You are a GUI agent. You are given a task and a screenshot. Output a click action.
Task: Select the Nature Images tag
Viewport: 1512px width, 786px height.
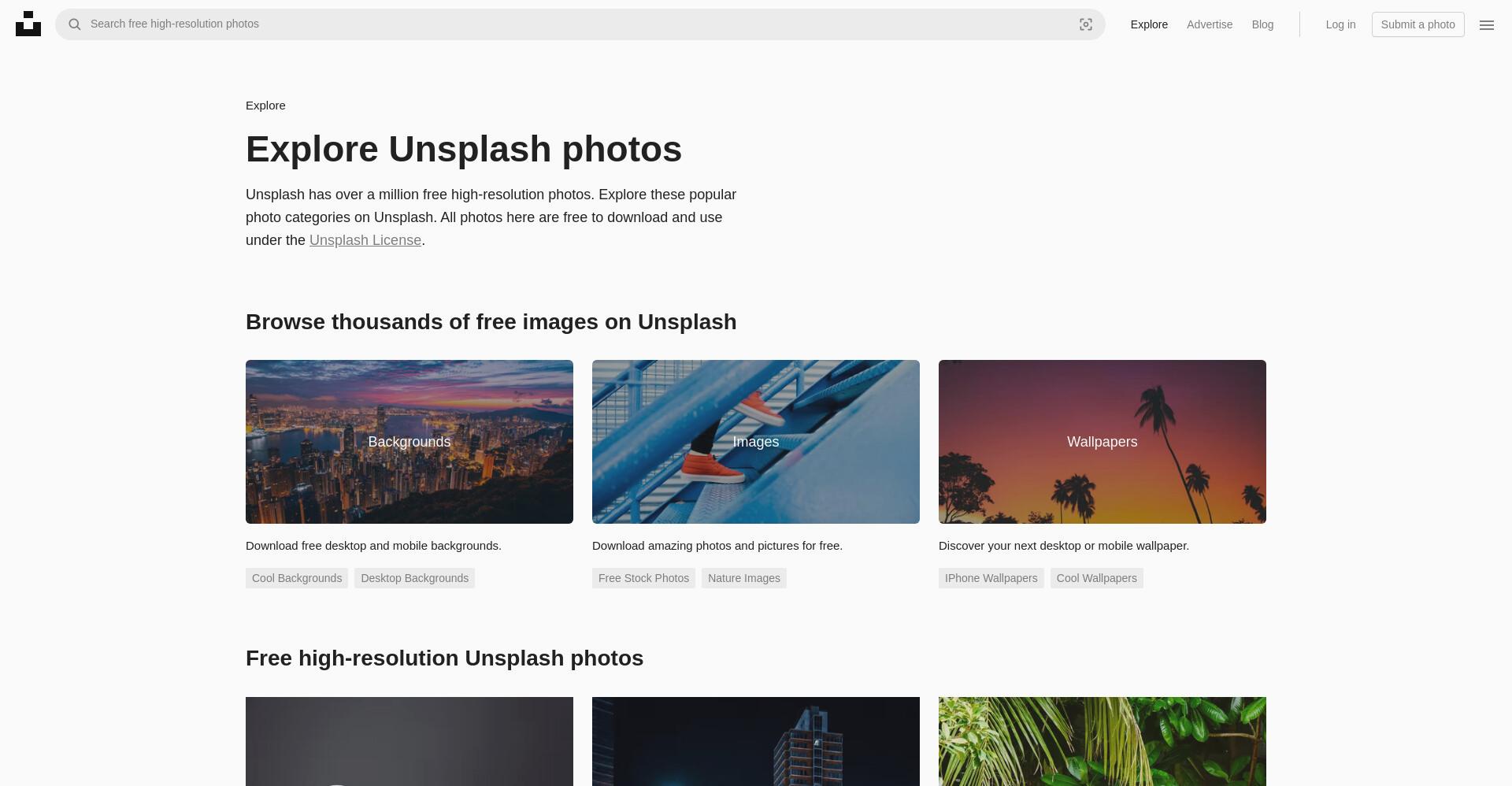pyautogui.click(x=744, y=578)
